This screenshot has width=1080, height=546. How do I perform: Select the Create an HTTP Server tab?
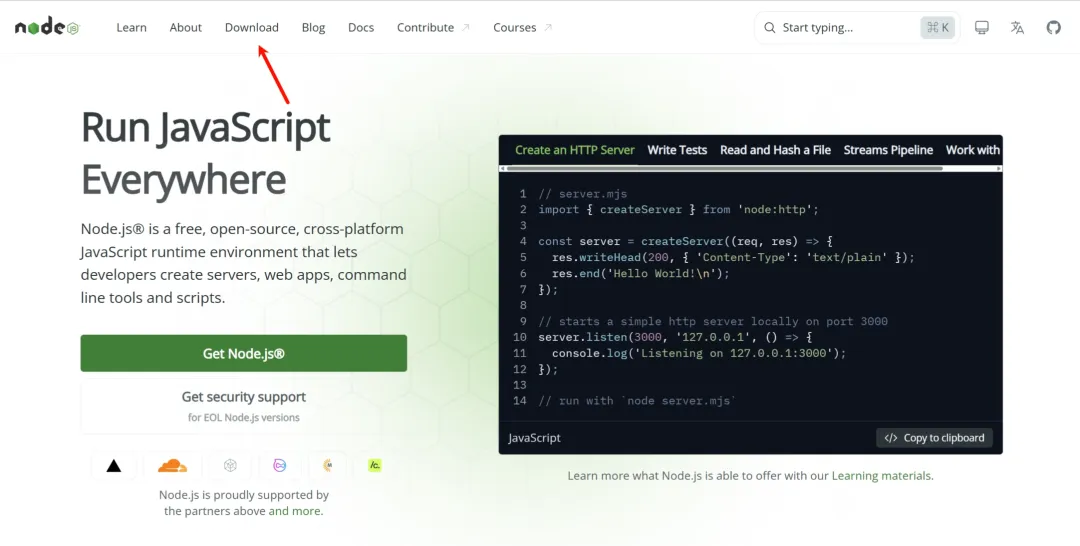[x=574, y=150]
